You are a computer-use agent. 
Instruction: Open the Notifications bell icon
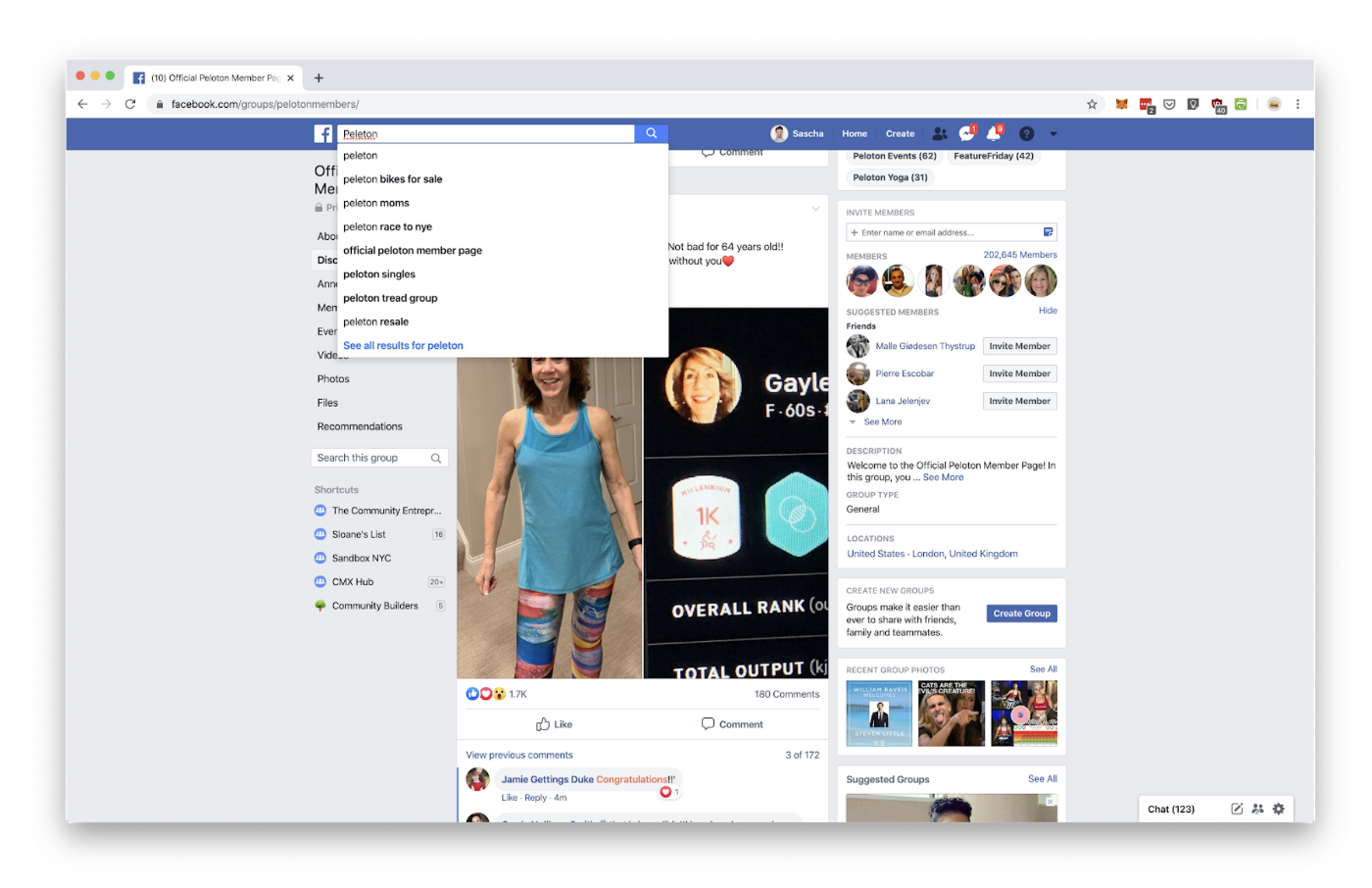994,133
